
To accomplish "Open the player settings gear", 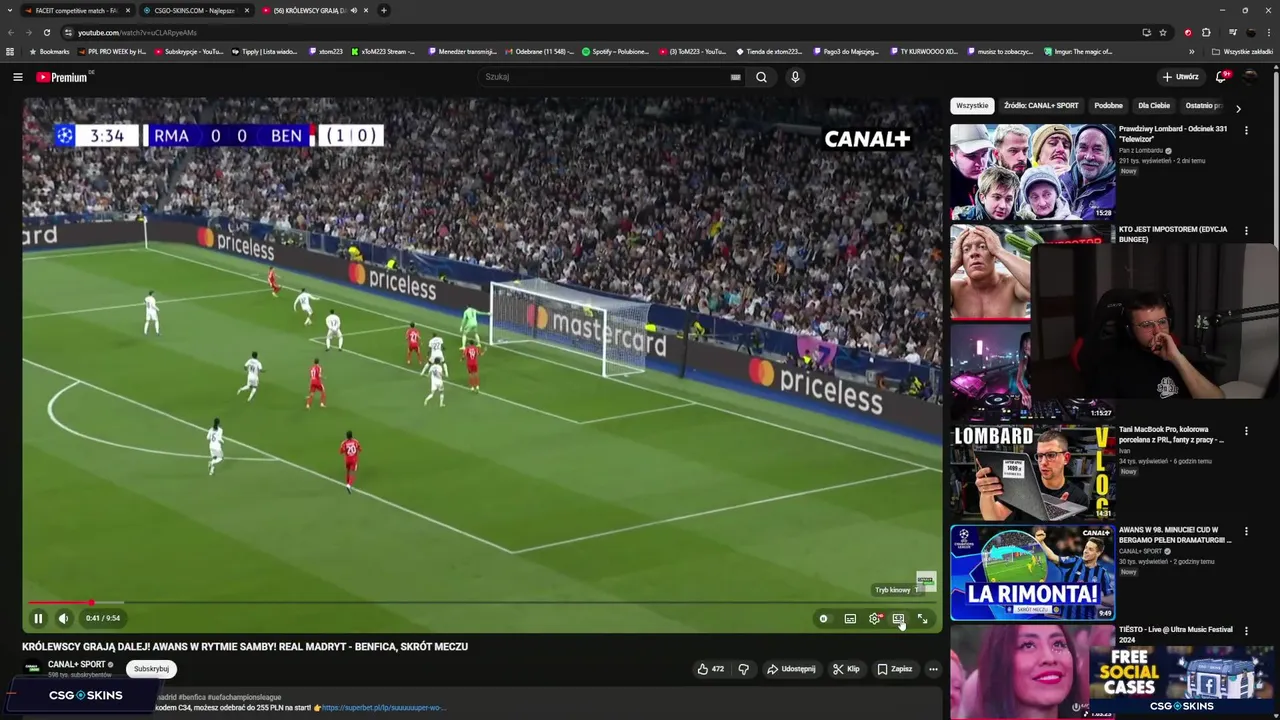I will tap(875, 619).
